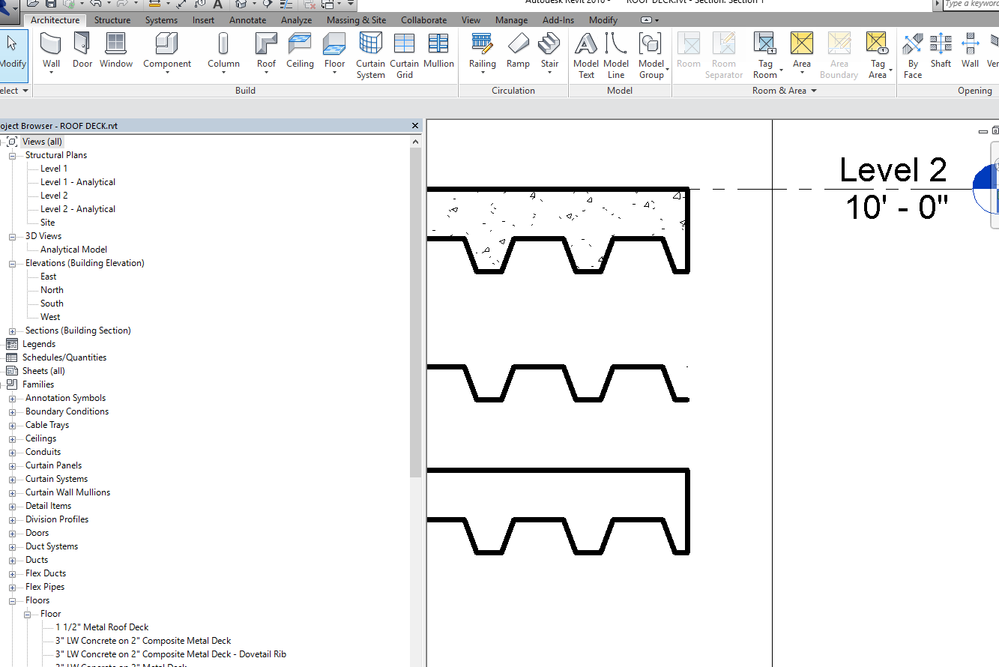Collapse the Structural Plans tree node
Screen dimensions: 999x667
point(13,156)
